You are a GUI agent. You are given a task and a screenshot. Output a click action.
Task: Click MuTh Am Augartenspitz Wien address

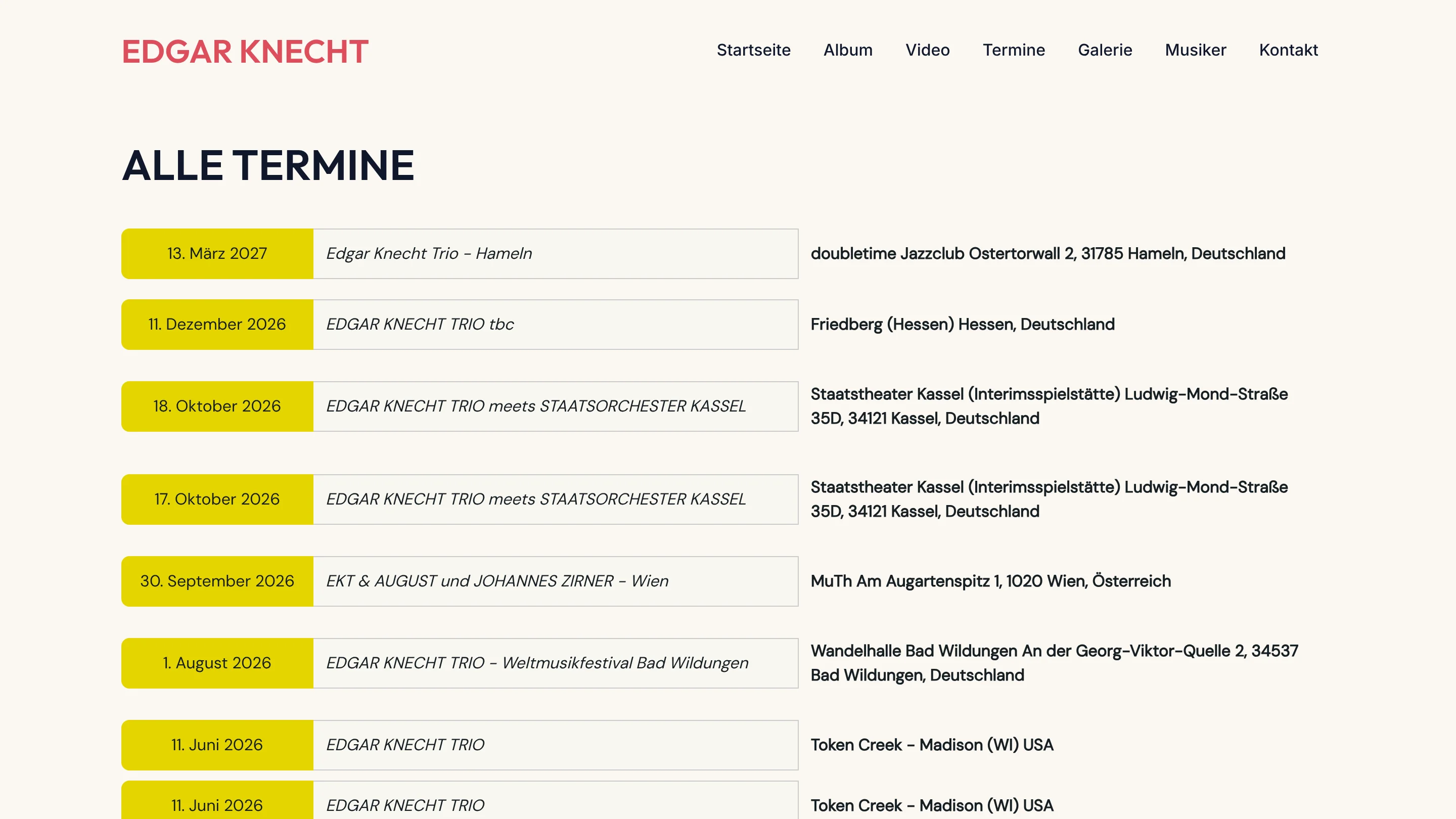990,581
